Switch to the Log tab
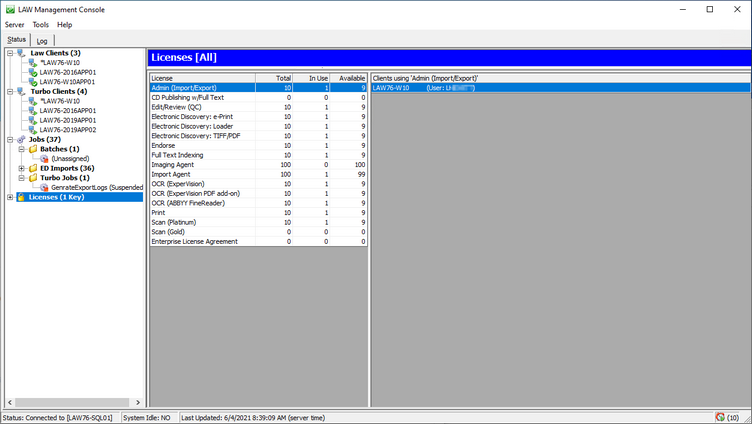The width and height of the screenshot is (752, 424). pyautogui.click(x=43, y=40)
